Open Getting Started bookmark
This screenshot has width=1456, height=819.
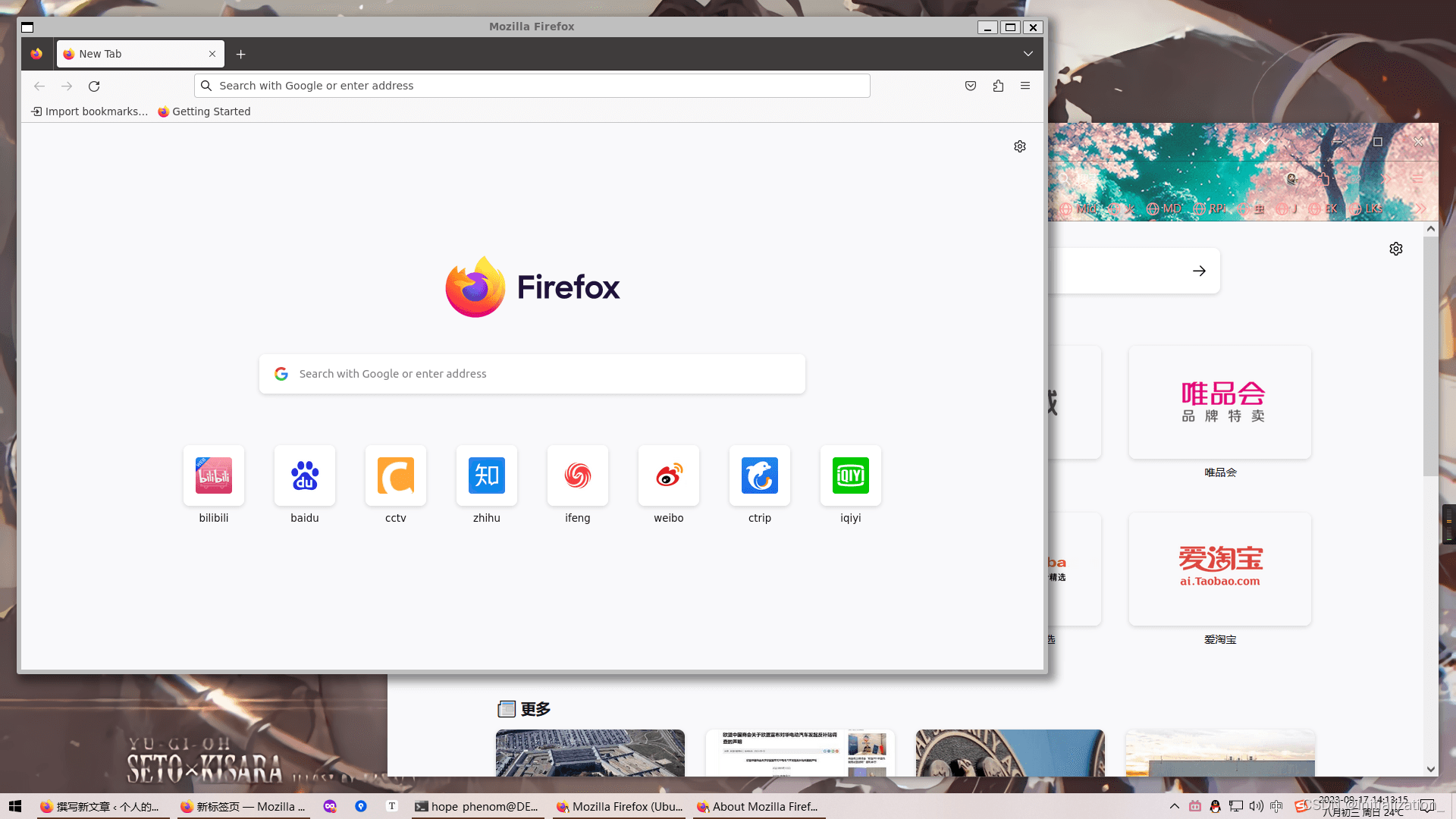tap(204, 111)
